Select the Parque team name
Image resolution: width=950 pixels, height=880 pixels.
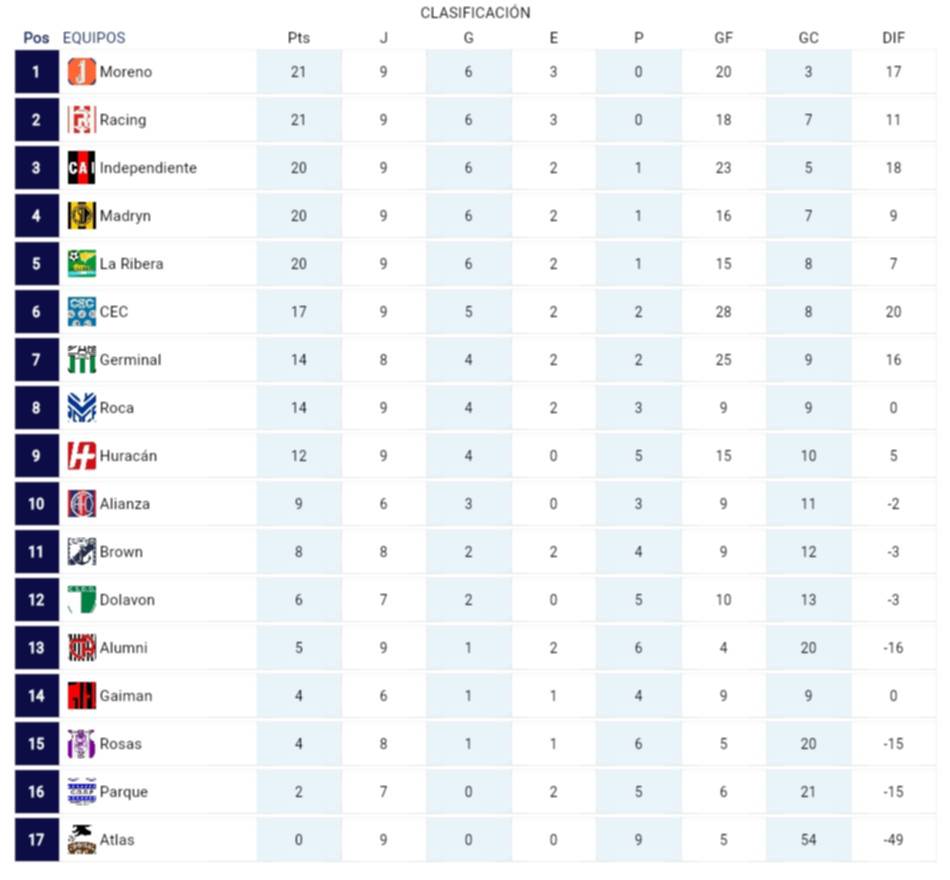(124, 792)
